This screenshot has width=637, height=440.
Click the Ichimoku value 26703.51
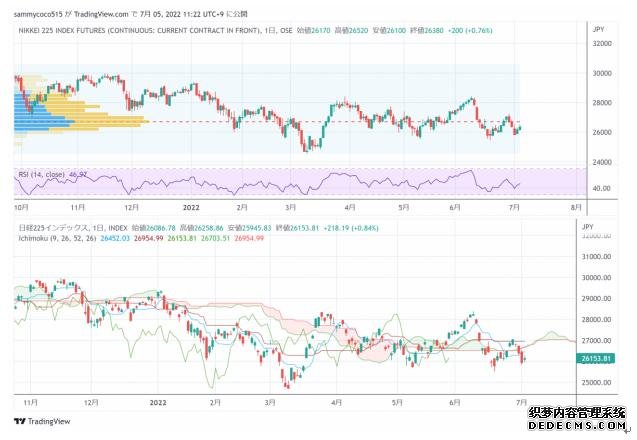[x=216, y=238]
